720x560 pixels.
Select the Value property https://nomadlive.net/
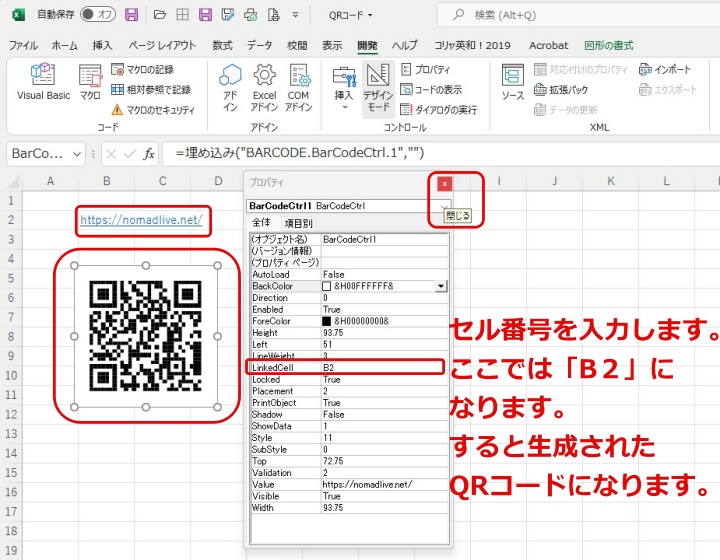(384, 485)
